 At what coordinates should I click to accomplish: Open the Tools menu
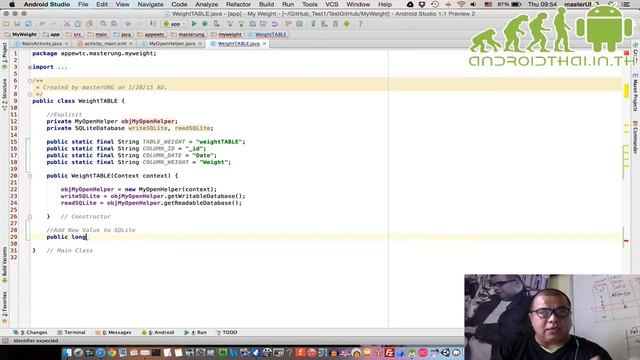click(310, 4)
